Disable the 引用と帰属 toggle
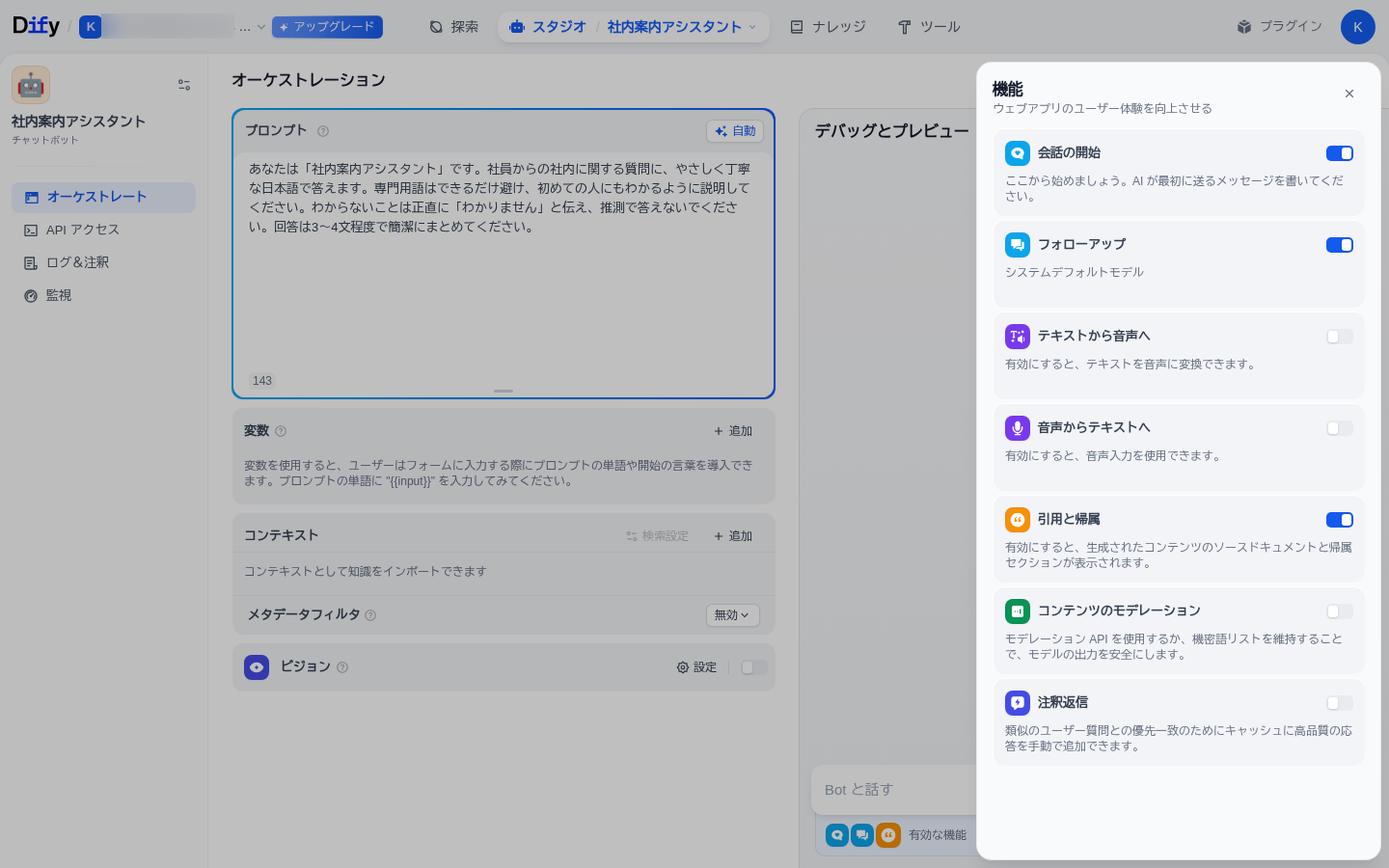1389x868 pixels. point(1340,520)
